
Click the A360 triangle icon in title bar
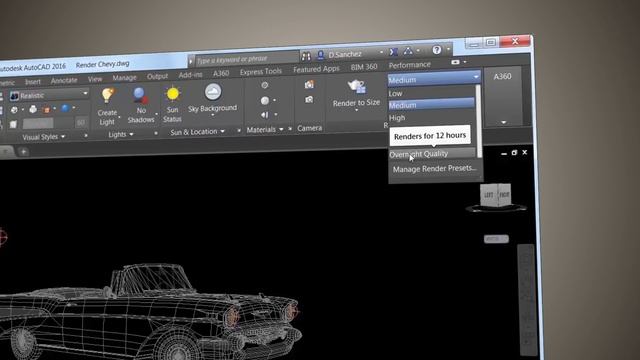click(x=408, y=51)
